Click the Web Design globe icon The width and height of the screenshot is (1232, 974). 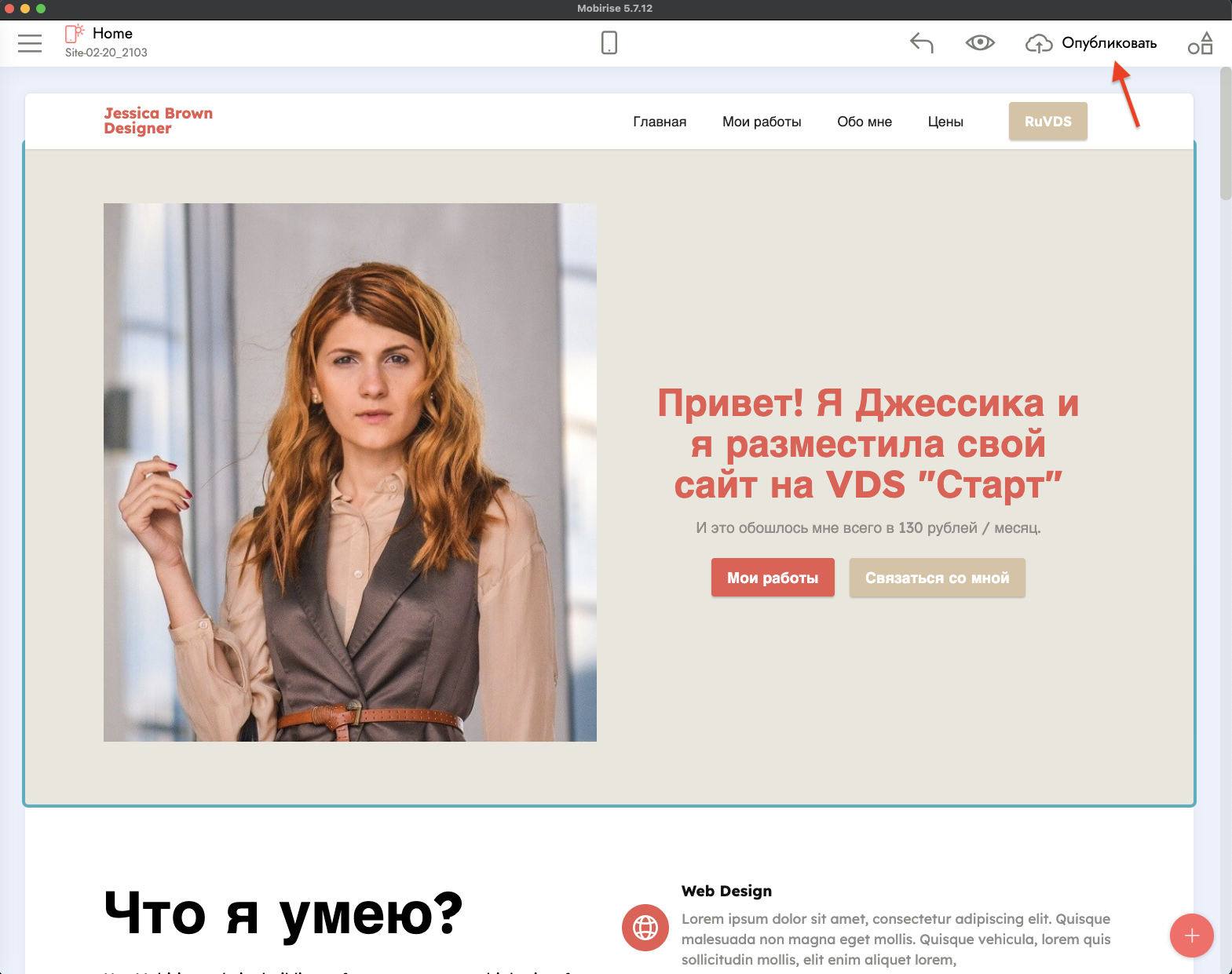coord(645,928)
